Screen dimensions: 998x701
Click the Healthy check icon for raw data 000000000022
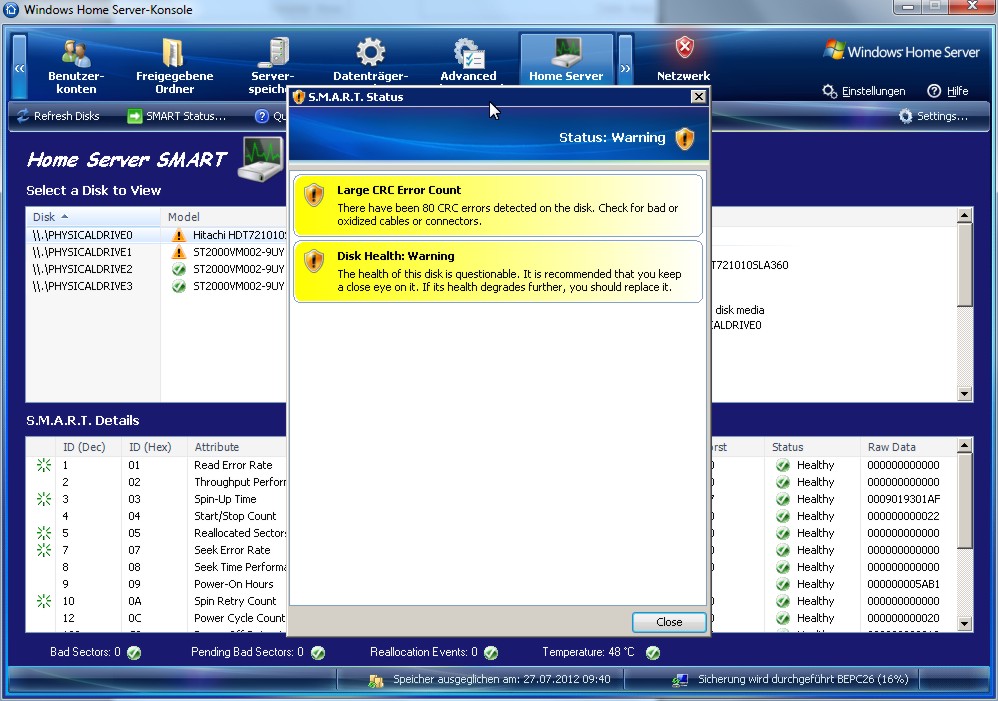783,516
